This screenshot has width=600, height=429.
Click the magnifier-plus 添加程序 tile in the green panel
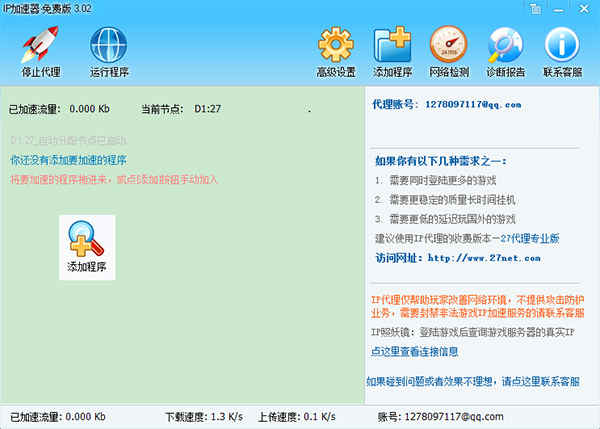coord(87,247)
